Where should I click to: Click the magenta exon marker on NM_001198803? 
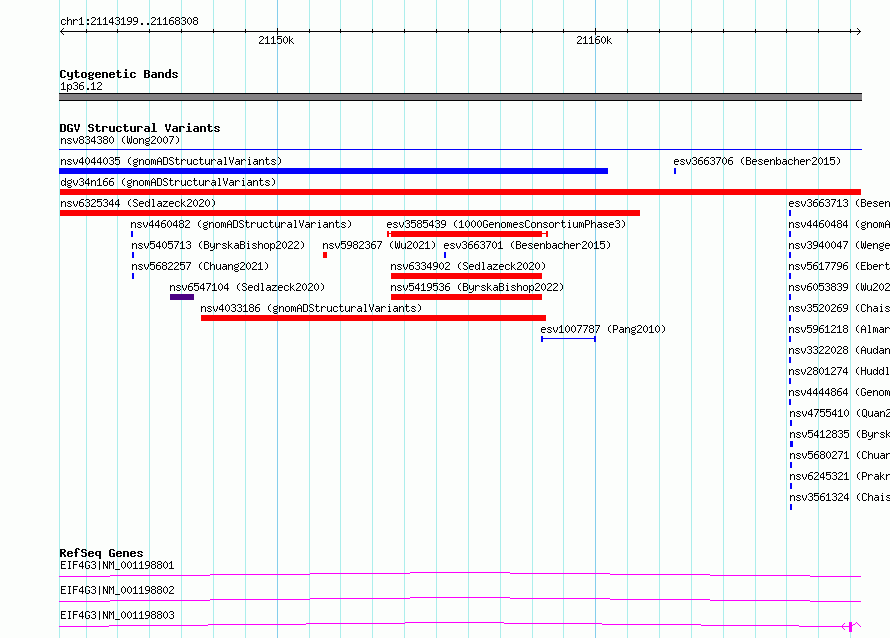point(850,627)
